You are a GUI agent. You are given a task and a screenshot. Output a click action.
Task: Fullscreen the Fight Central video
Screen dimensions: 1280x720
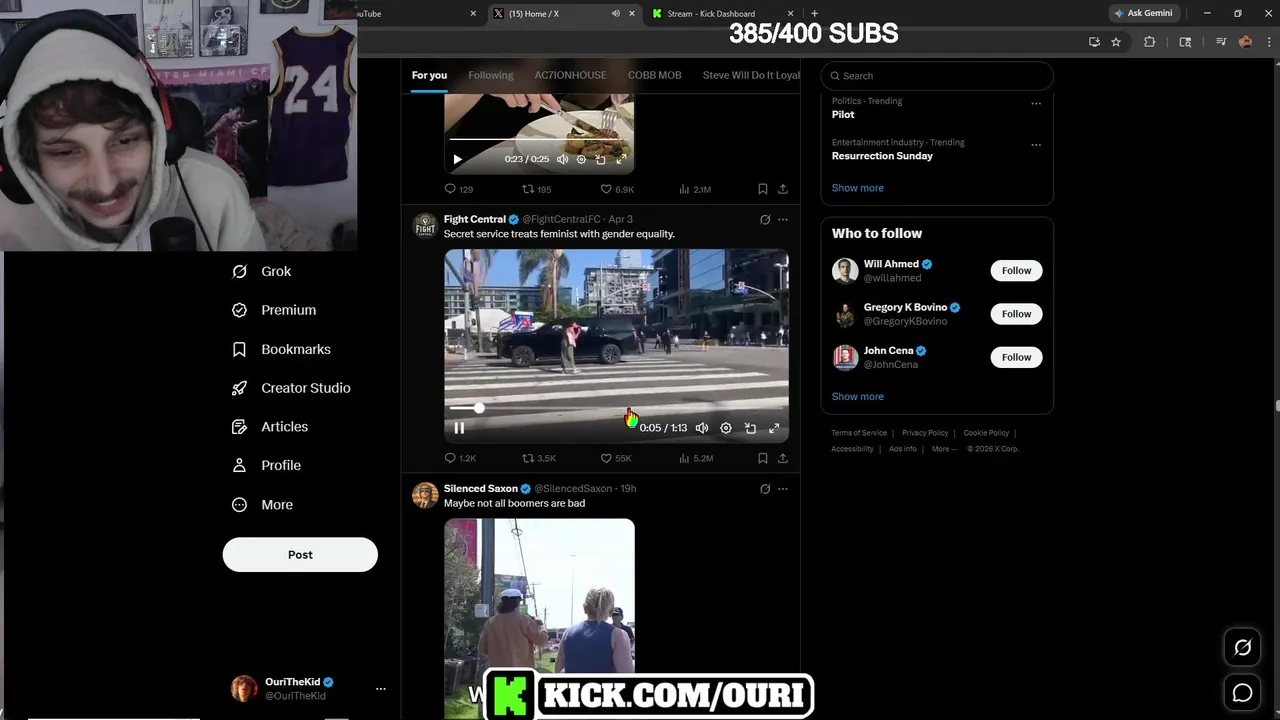click(774, 428)
